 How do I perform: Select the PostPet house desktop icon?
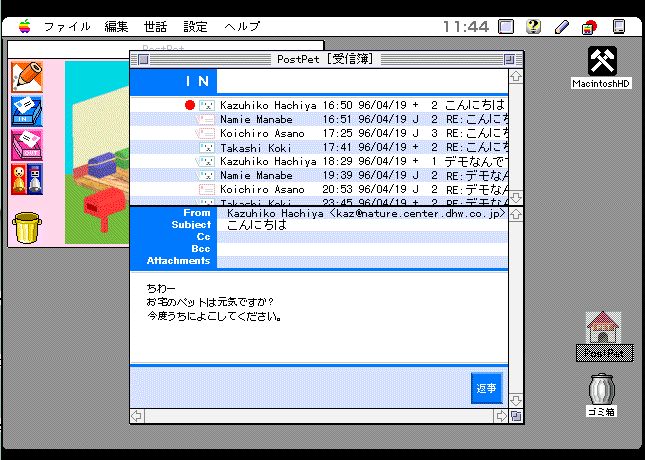pyautogui.click(x=603, y=336)
